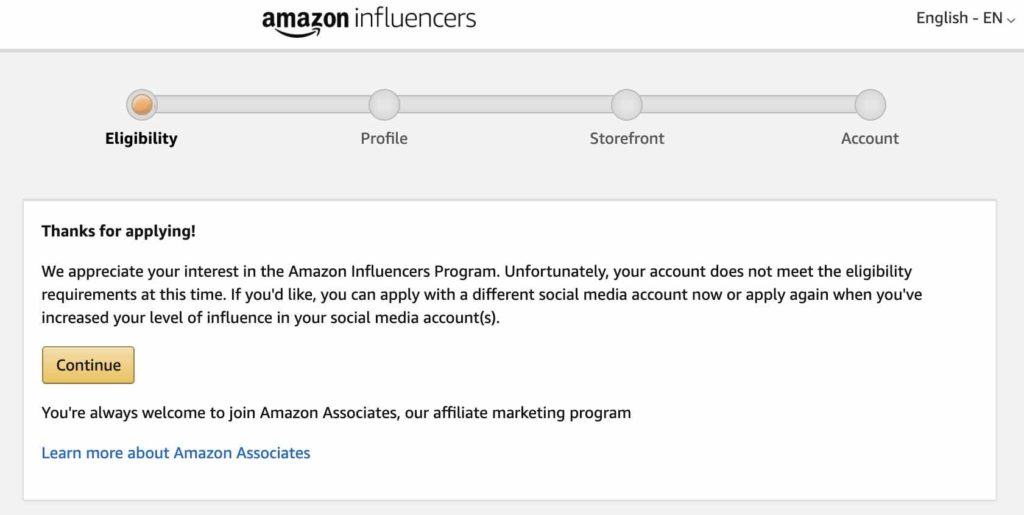
Task: Go to the Account step label
Action: pos(870,138)
